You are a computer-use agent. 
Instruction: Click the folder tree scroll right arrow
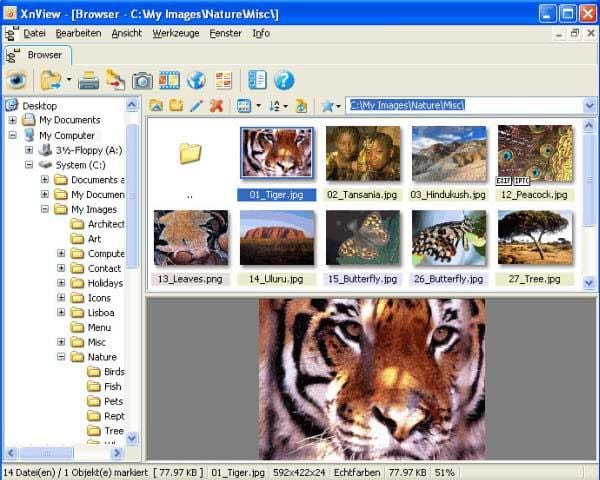(116, 453)
